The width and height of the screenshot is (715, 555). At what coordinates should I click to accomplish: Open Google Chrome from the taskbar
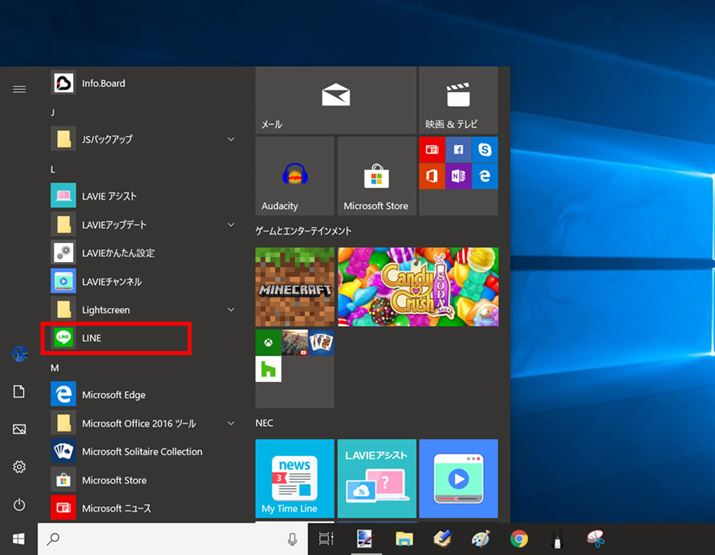(519, 539)
